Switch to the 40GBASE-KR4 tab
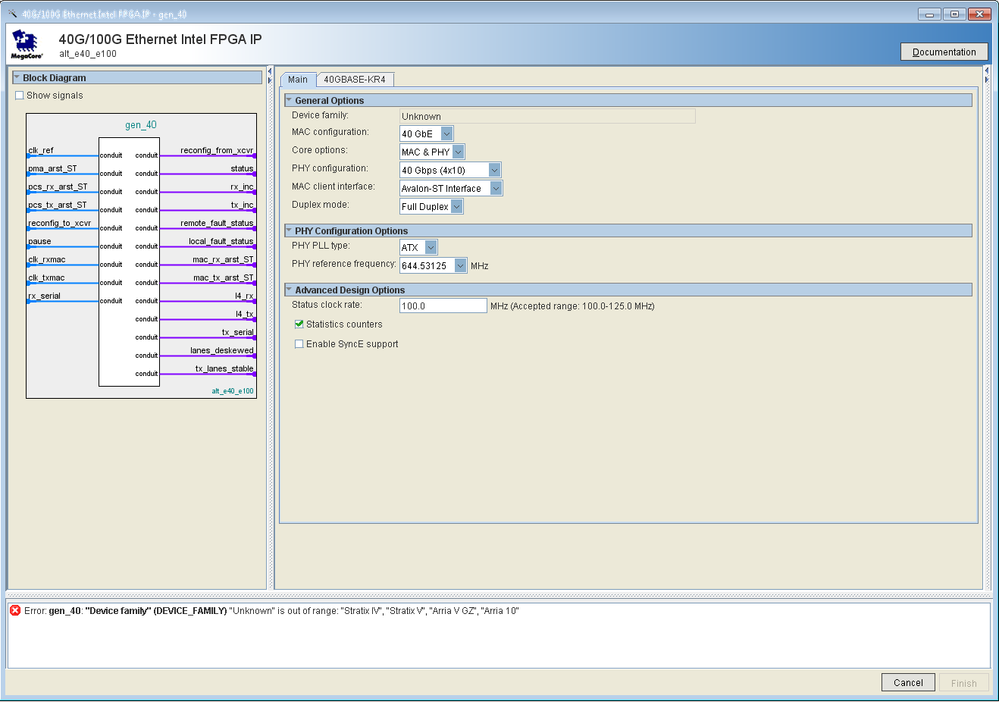This screenshot has height=702, width=999. tap(354, 80)
